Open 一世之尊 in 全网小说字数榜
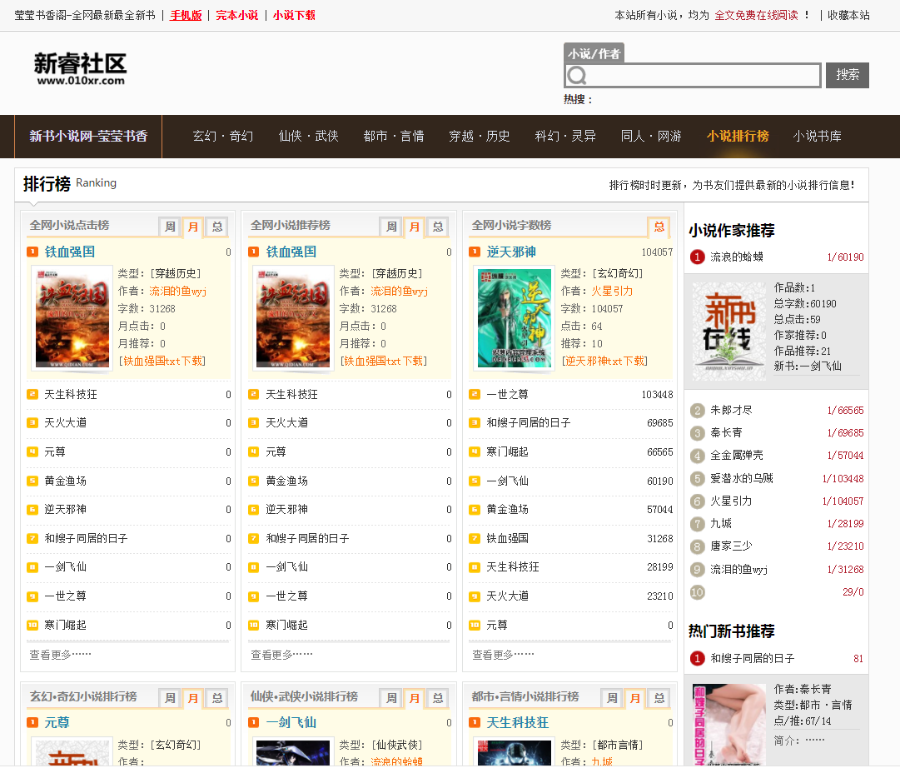The image size is (900, 778). (507, 394)
